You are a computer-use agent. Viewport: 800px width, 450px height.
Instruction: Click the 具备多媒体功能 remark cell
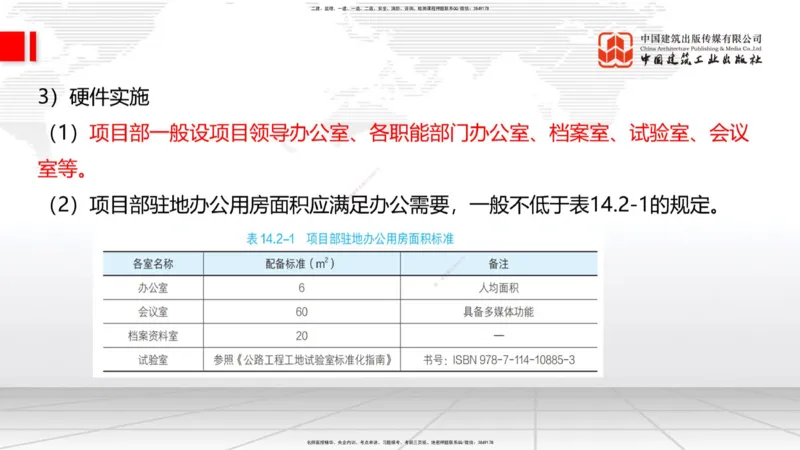click(x=499, y=312)
